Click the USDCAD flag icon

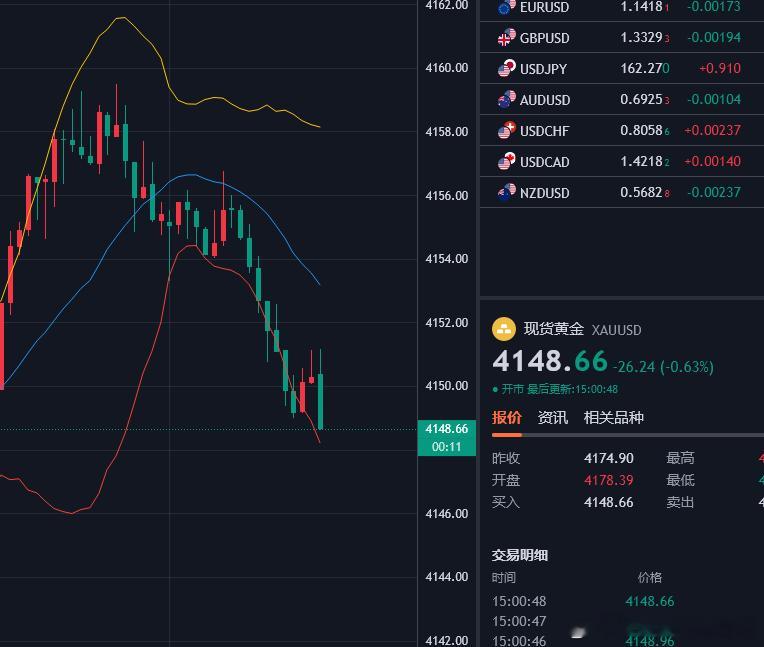[507, 161]
